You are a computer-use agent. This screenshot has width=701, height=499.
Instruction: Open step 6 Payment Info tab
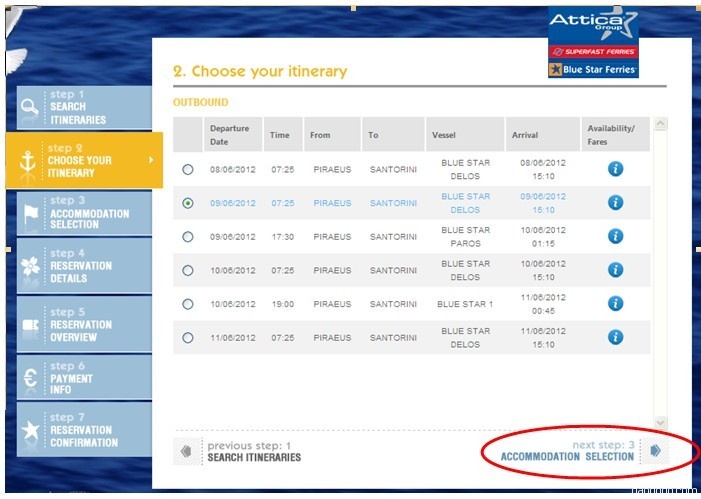click(84, 377)
